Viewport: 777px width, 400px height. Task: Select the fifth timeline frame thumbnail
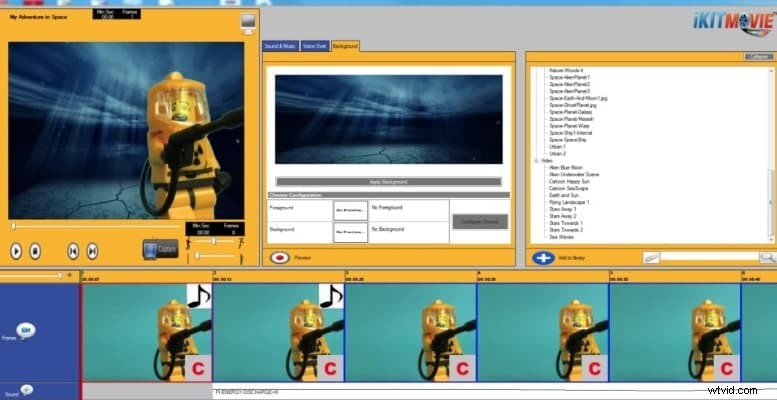[x=675, y=333]
